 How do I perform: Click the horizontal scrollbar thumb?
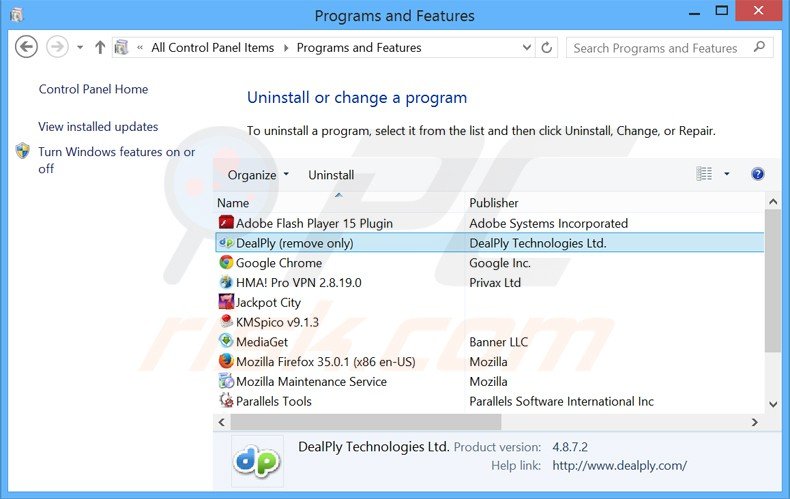[x=366, y=422]
